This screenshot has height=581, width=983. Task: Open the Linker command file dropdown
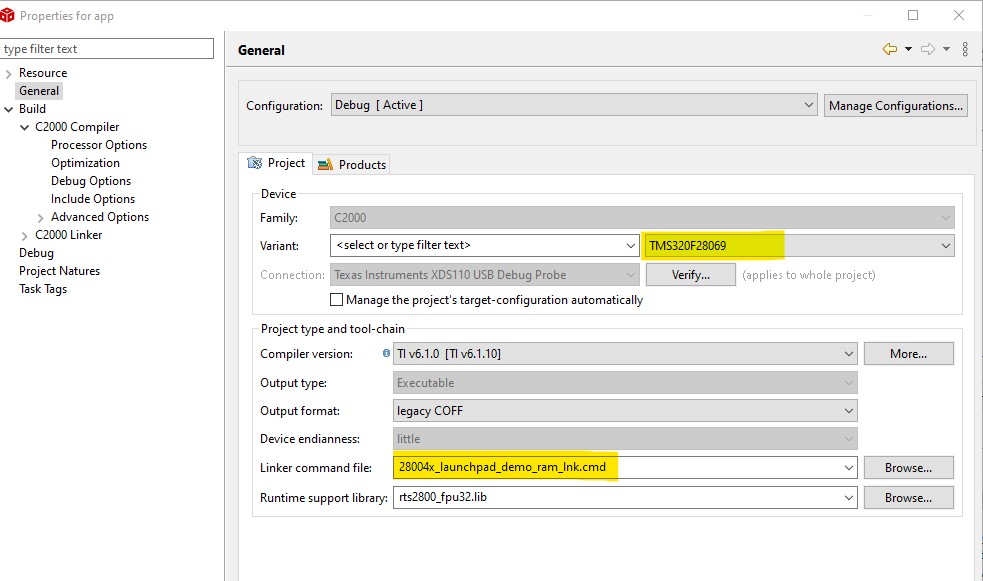pos(849,467)
